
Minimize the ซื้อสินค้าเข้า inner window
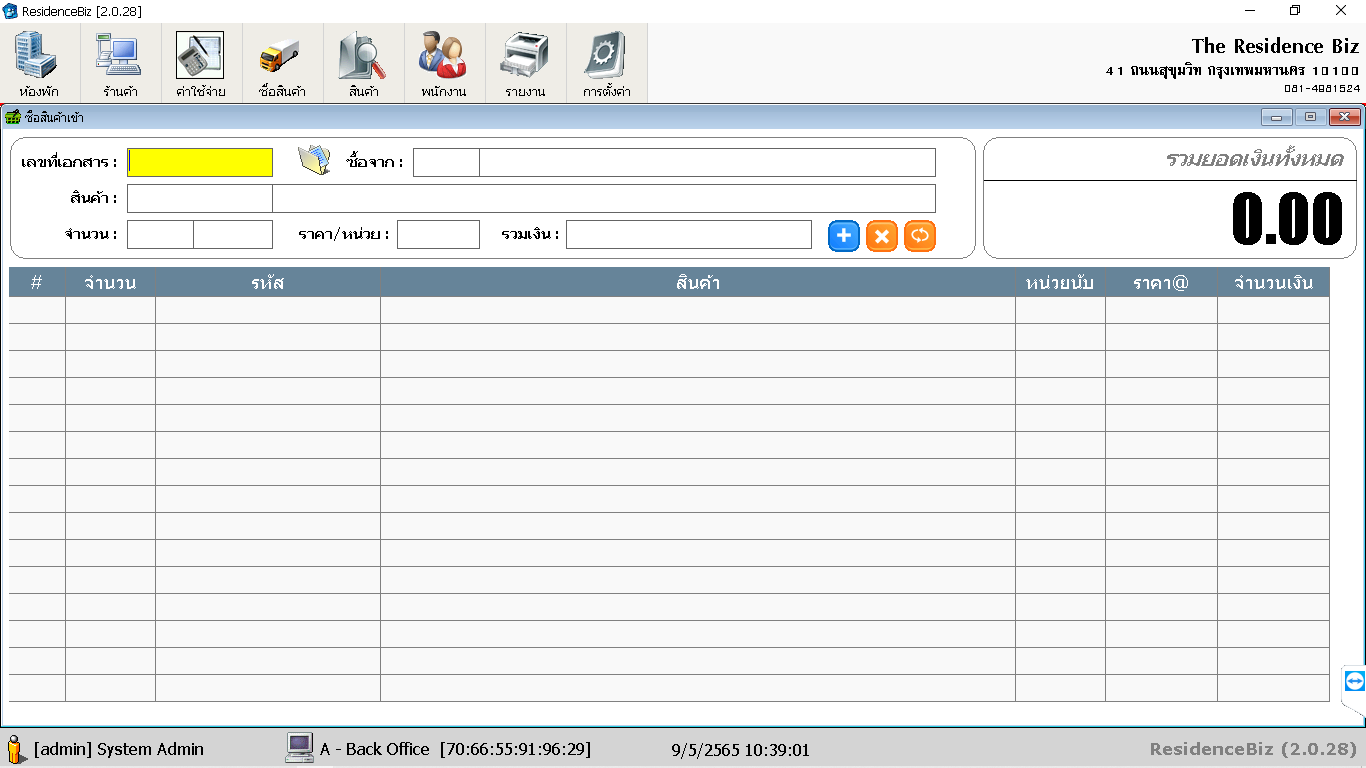point(1277,117)
